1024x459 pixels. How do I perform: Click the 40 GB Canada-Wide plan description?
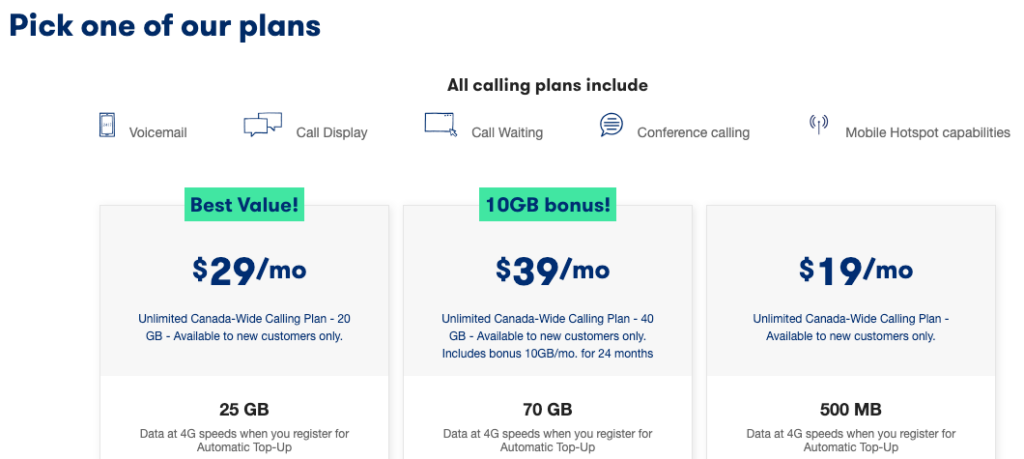tap(547, 336)
